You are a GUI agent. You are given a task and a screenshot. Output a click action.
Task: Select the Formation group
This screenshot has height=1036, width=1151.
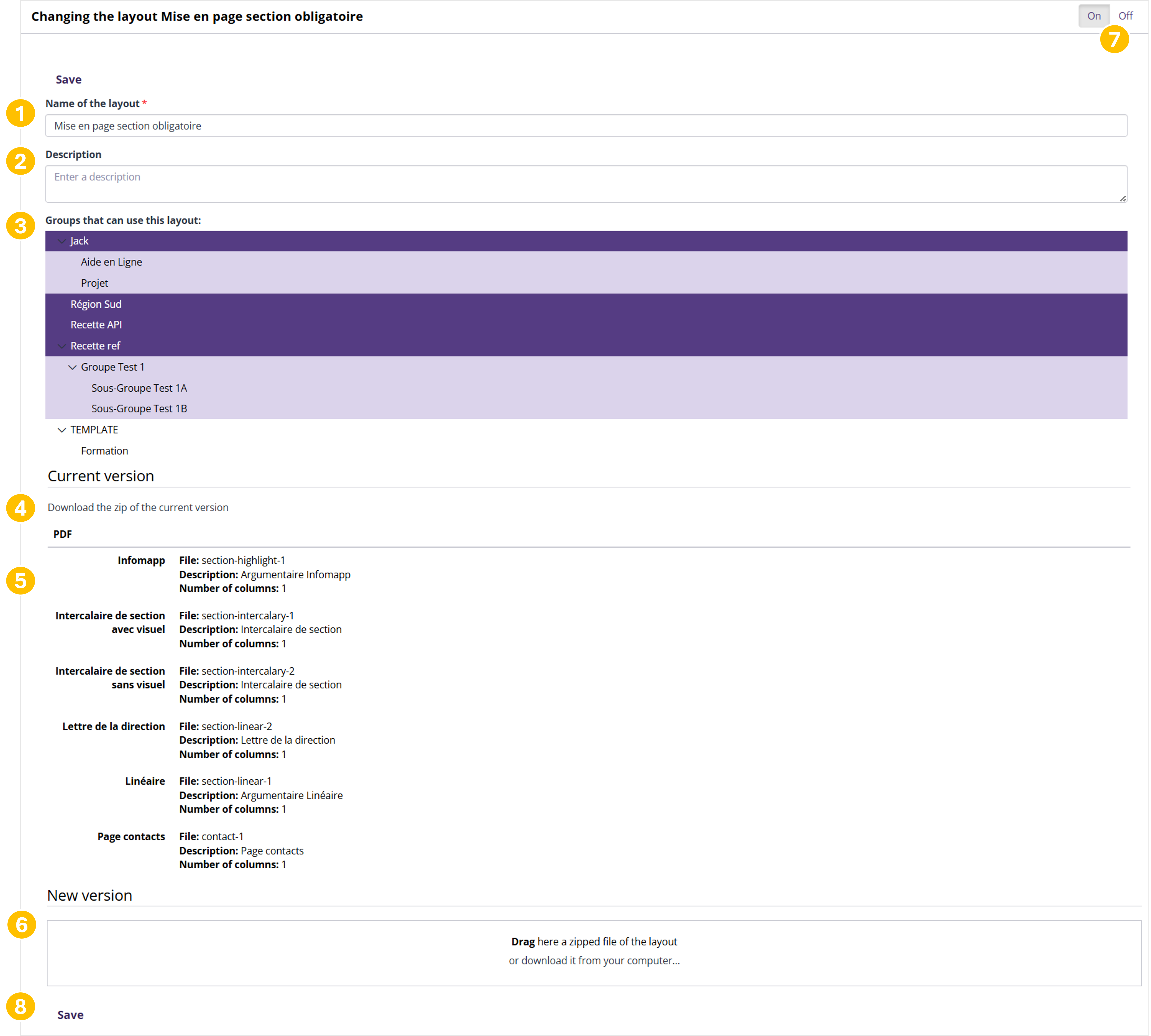click(x=105, y=451)
